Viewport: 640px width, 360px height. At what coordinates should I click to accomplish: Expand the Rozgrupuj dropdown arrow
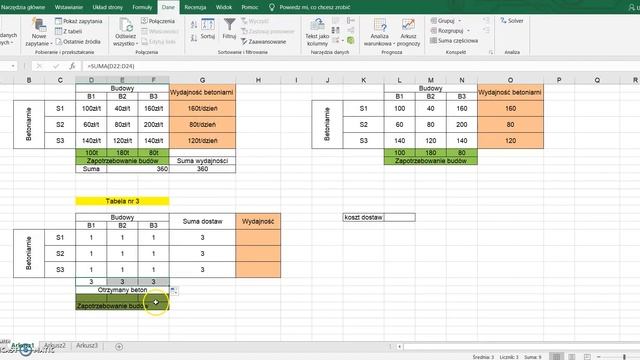pyautogui.click(x=468, y=31)
